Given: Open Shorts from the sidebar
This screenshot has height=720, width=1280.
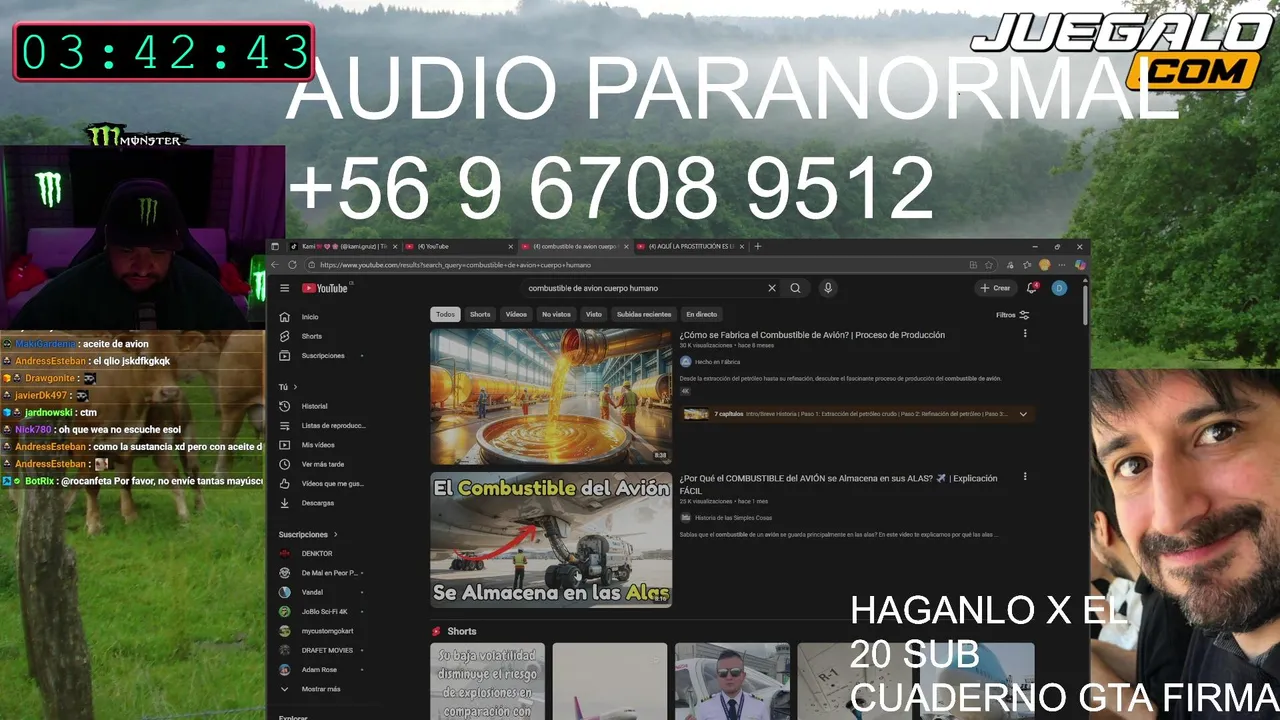Looking at the screenshot, I should (x=312, y=336).
